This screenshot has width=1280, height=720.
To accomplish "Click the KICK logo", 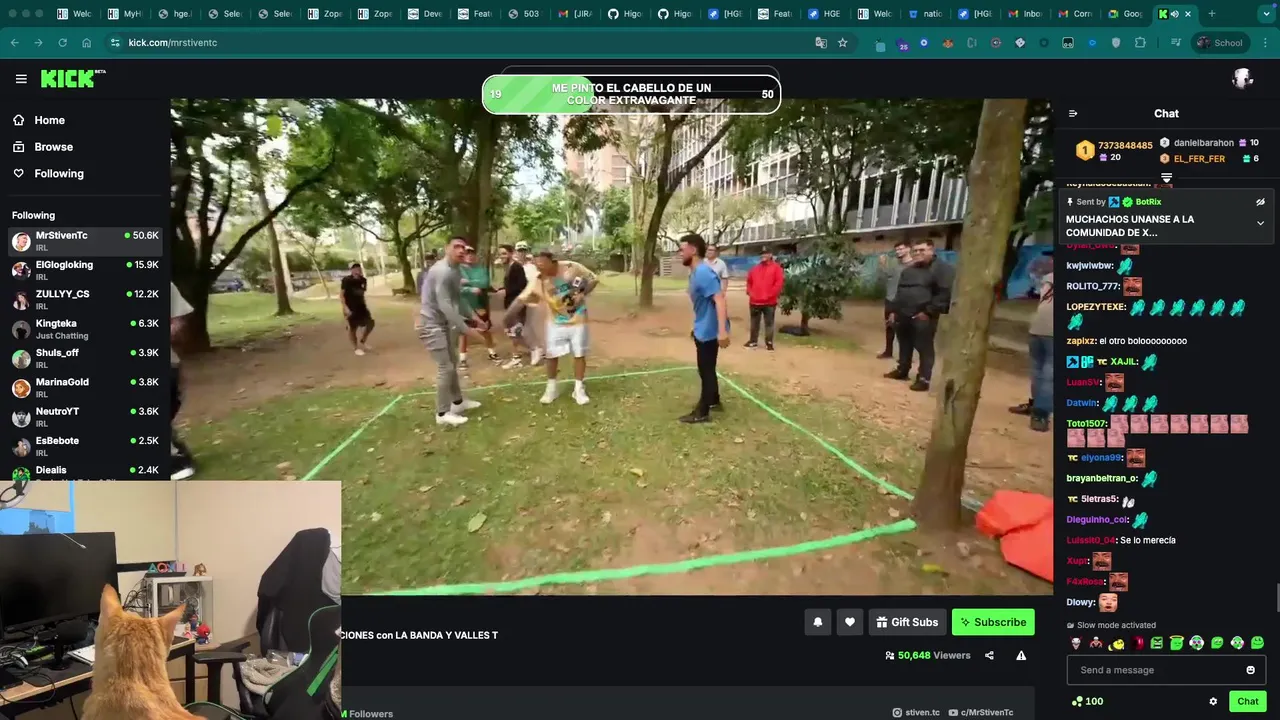I will tap(72, 78).
